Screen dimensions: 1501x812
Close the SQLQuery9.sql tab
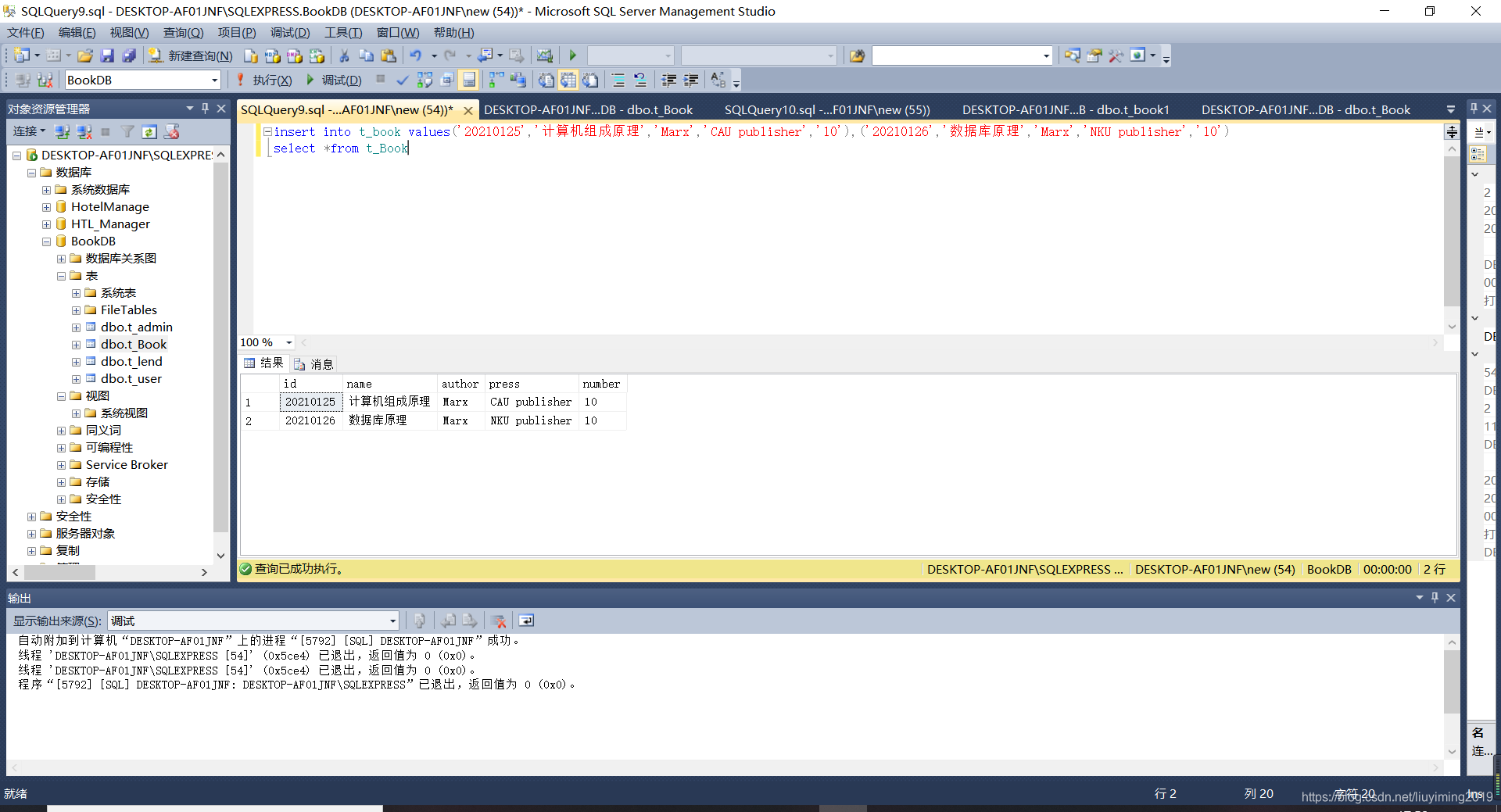point(467,110)
